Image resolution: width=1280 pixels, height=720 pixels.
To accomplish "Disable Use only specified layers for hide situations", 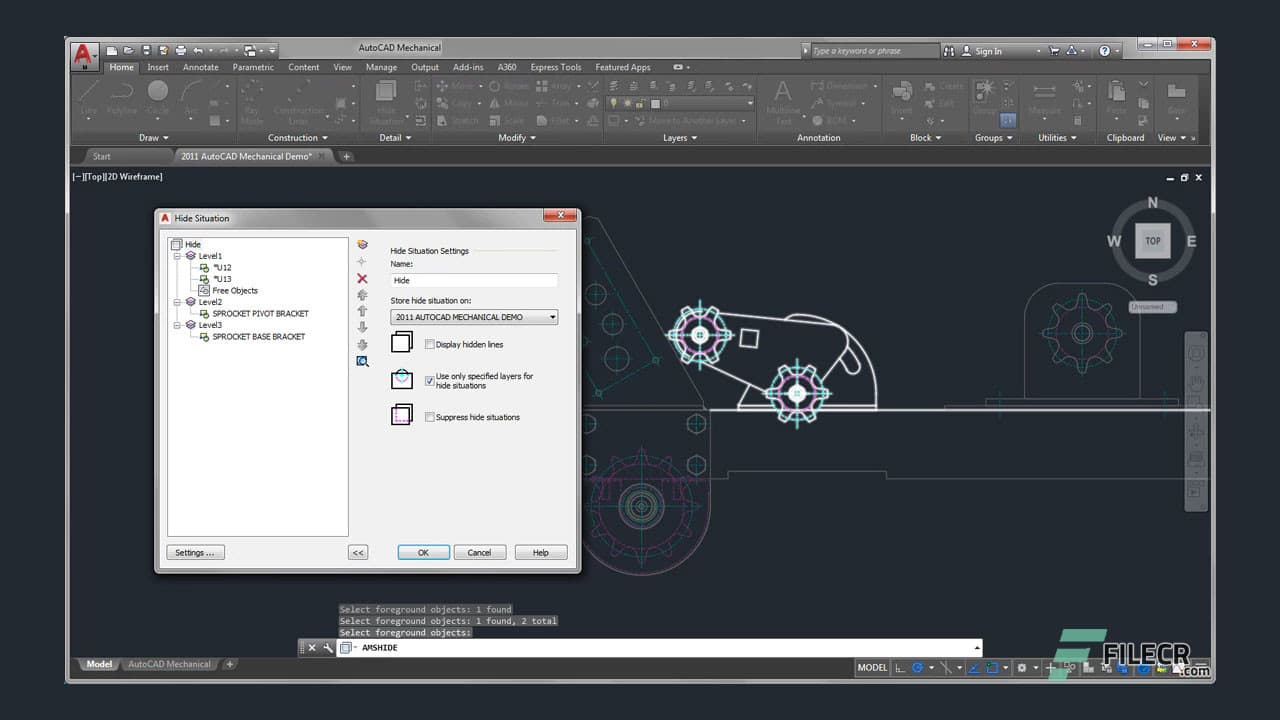I will pyautogui.click(x=429, y=380).
